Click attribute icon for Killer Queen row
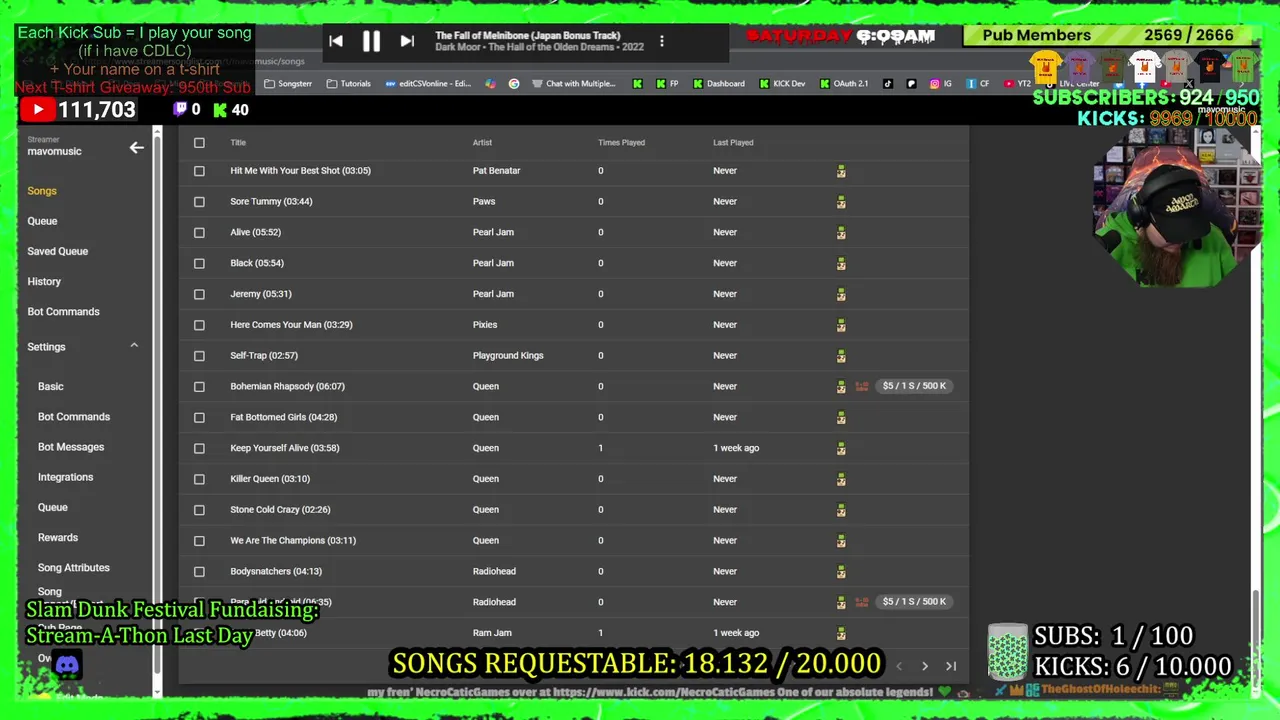 pos(841,479)
